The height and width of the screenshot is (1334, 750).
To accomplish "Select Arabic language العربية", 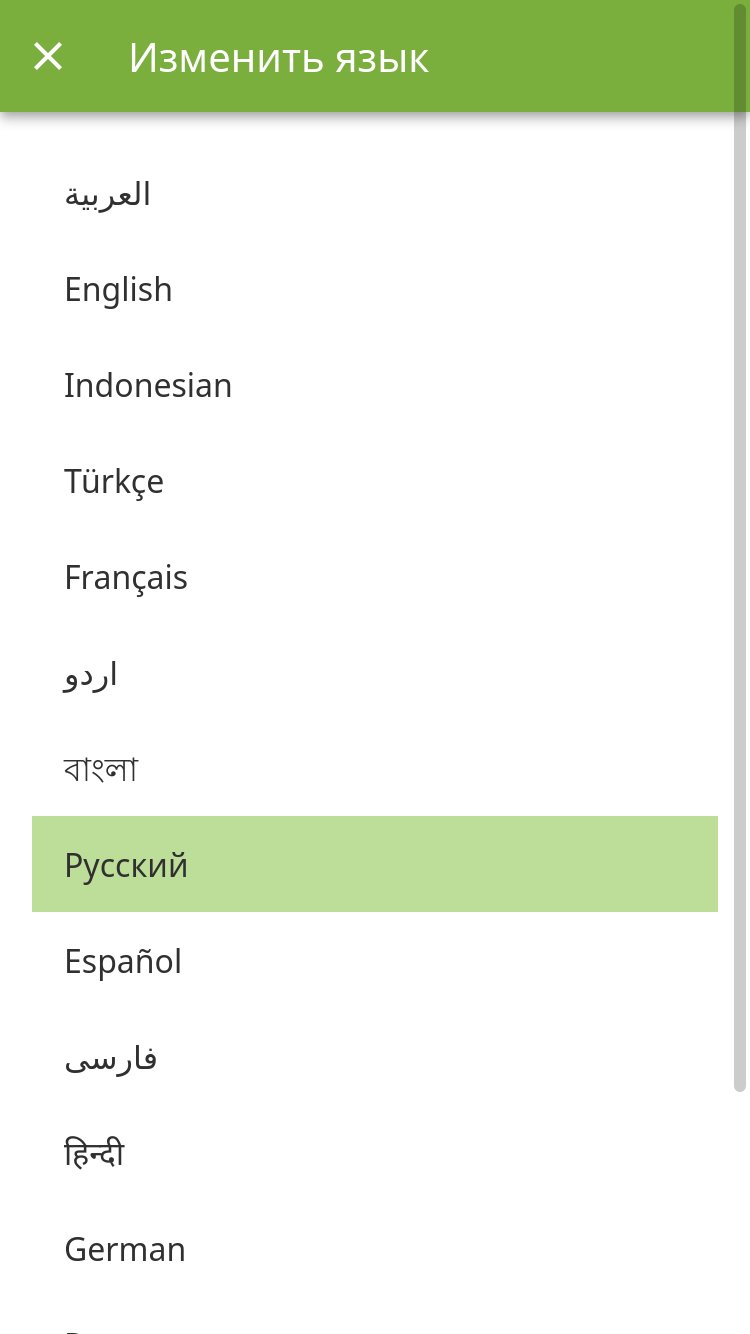I will [375, 193].
